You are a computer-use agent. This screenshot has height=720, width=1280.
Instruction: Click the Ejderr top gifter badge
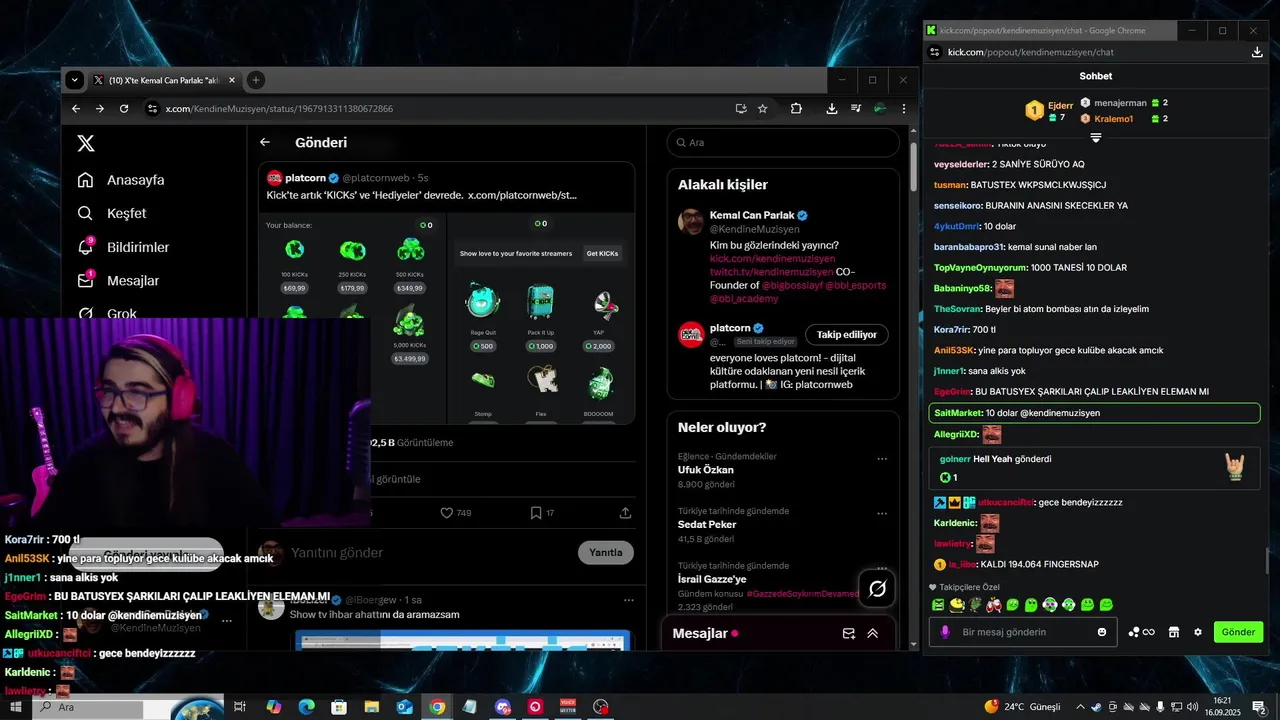pos(1035,110)
